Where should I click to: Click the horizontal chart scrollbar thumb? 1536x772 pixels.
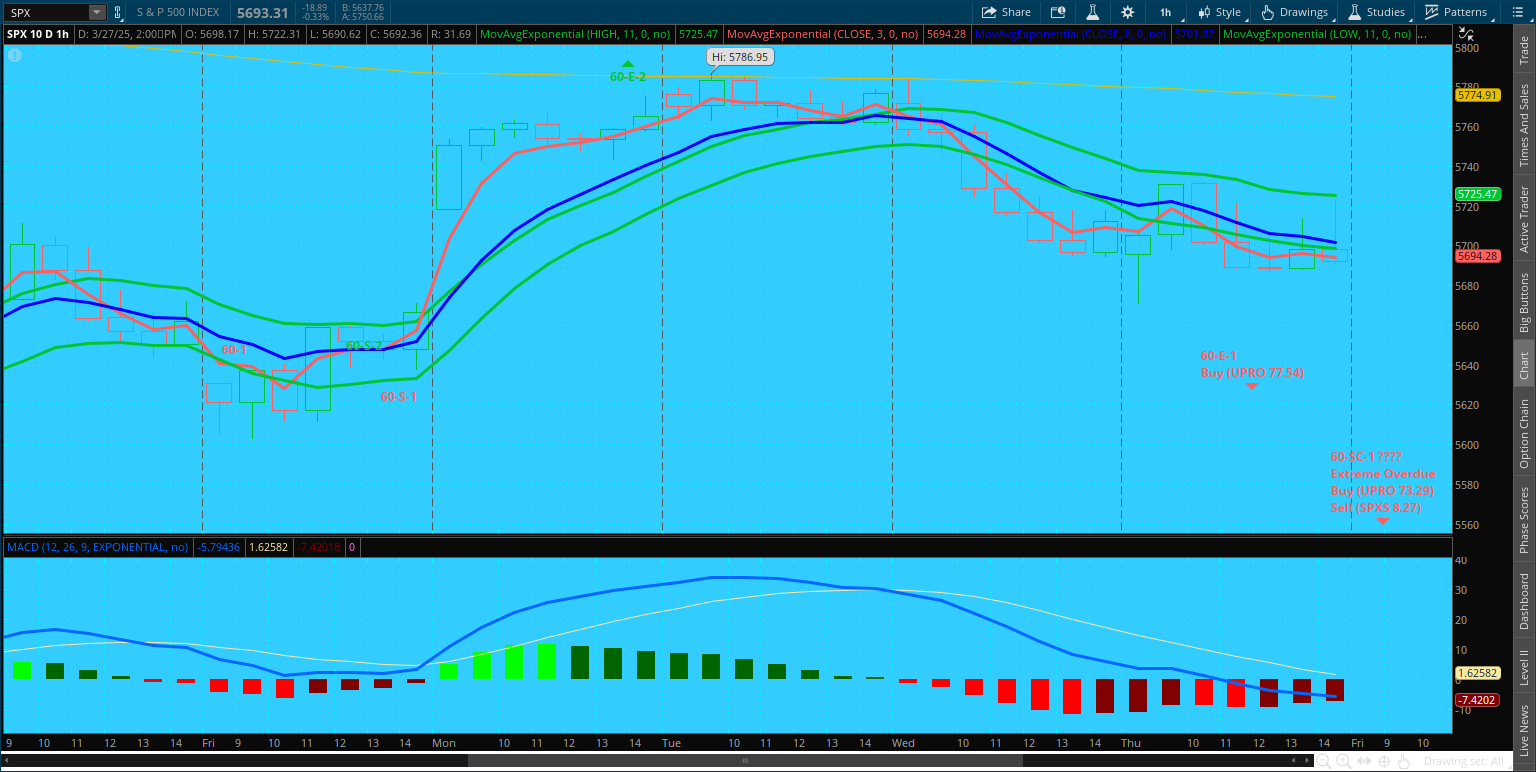click(x=745, y=761)
